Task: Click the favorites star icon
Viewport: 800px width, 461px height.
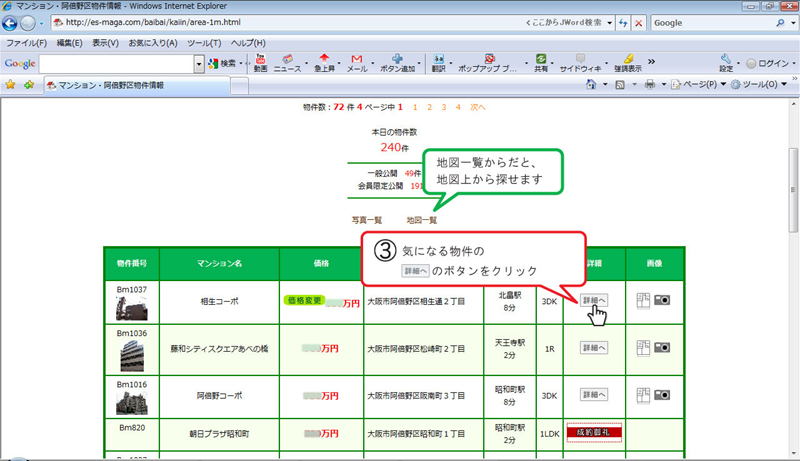Action: (x=11, y=85)
